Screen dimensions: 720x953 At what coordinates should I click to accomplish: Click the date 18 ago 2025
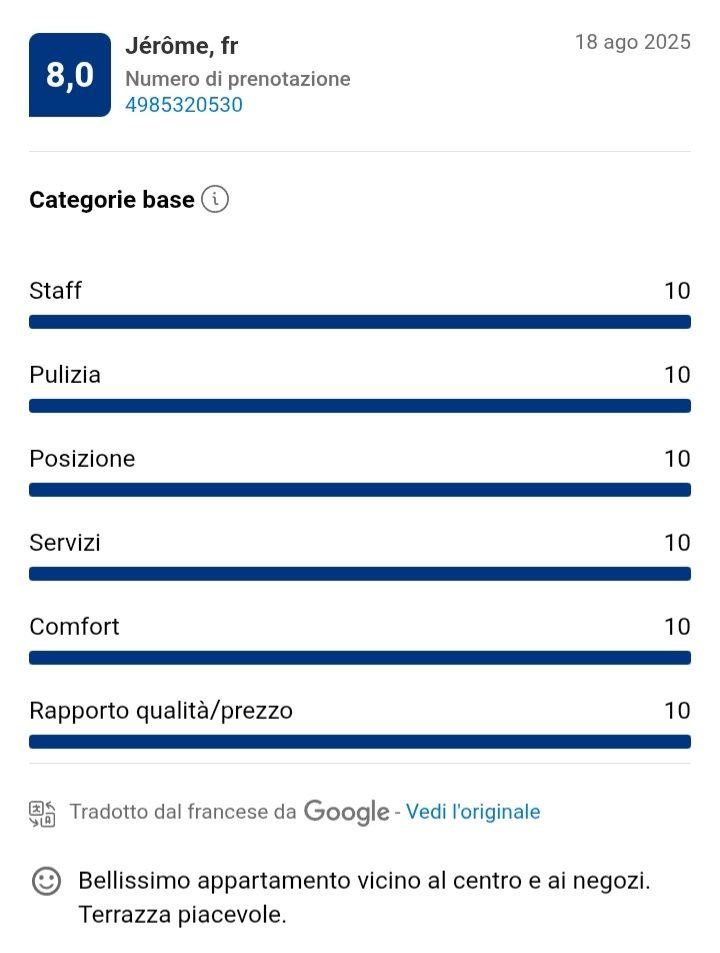click(x=632, y=42)
